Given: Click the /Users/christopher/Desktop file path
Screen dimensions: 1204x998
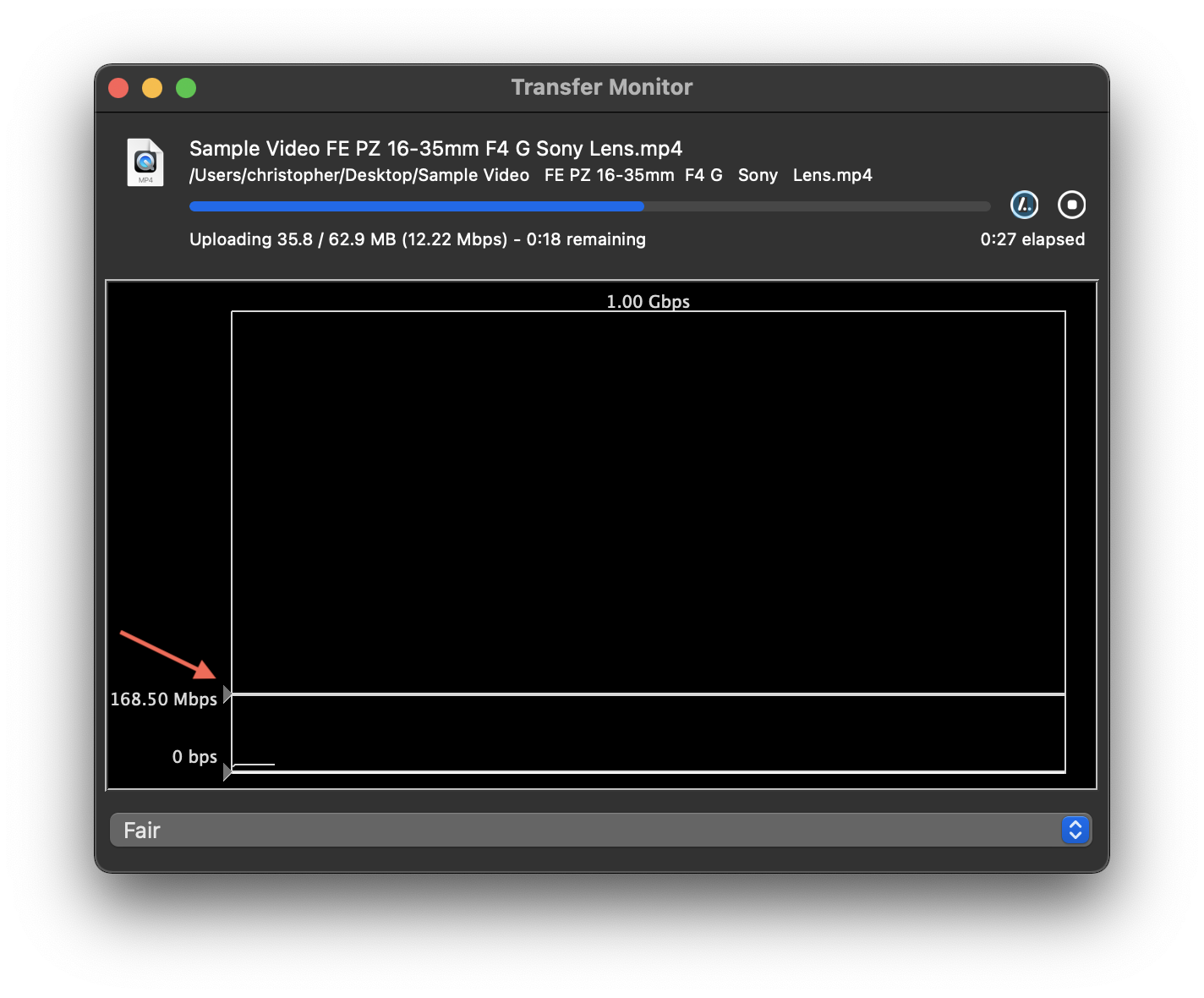Looking at the screenshot, I should (531, 175).
